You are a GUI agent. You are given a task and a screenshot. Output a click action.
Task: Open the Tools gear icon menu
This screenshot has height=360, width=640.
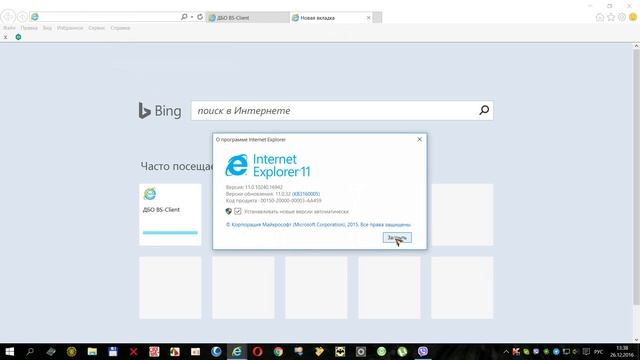click(x=622, y=17)
